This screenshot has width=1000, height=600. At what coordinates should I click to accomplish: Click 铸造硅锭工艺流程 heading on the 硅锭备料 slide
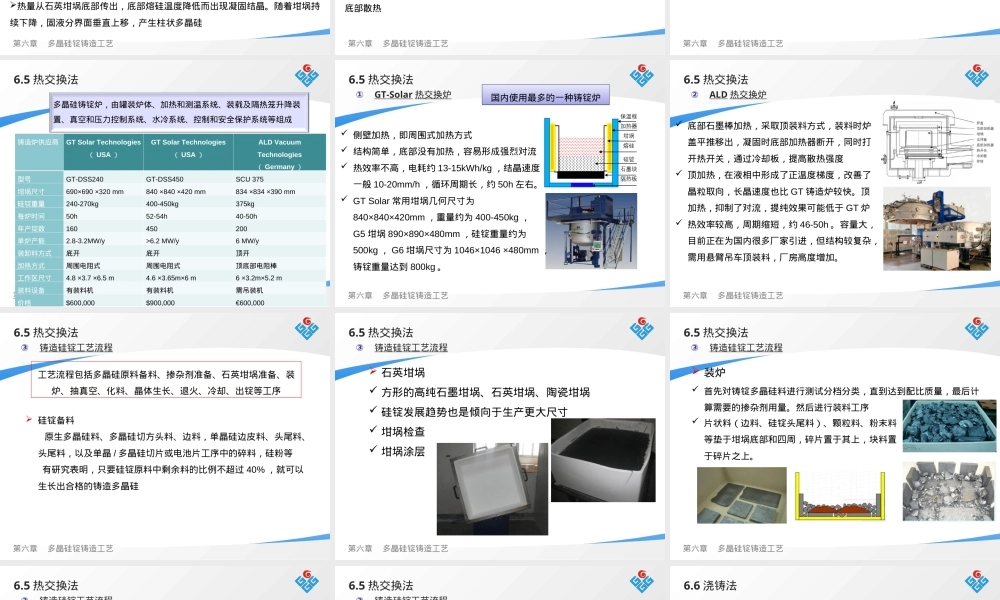pos(76,348)
